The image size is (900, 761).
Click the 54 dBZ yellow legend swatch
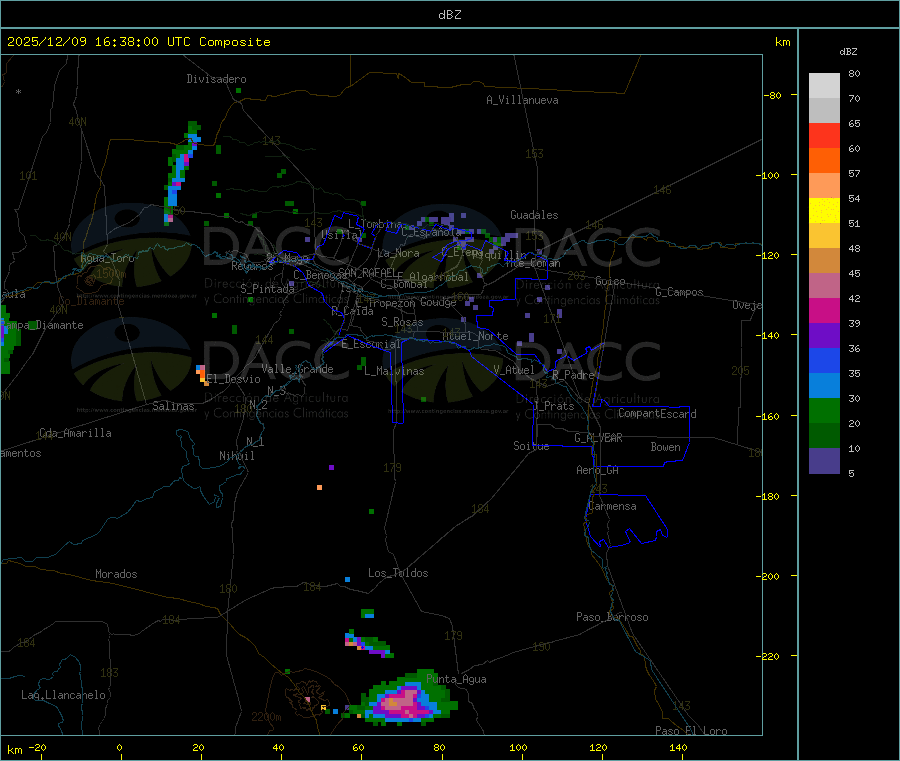point(824,211)
